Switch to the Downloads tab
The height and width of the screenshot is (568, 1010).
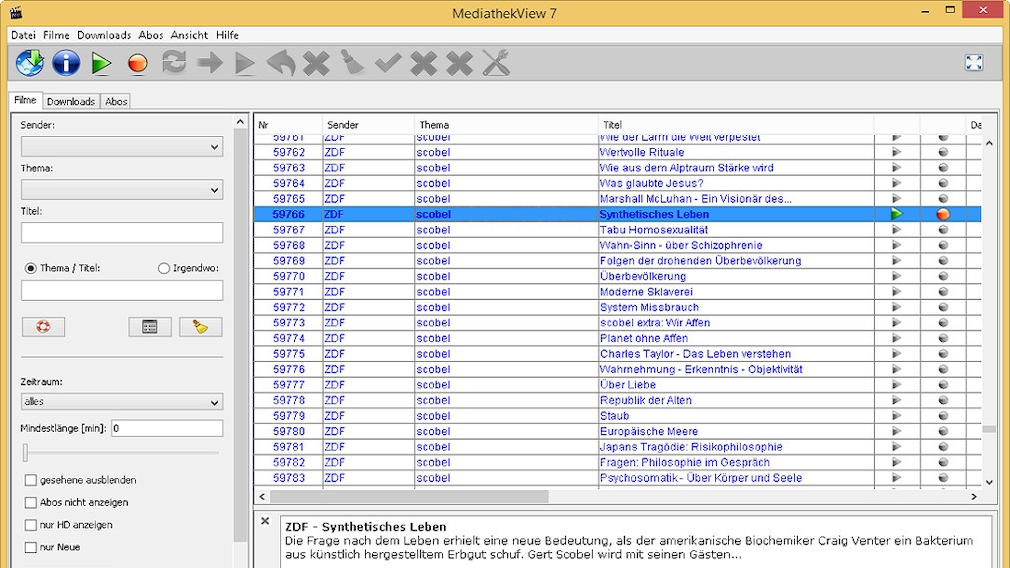coord(70,101)
